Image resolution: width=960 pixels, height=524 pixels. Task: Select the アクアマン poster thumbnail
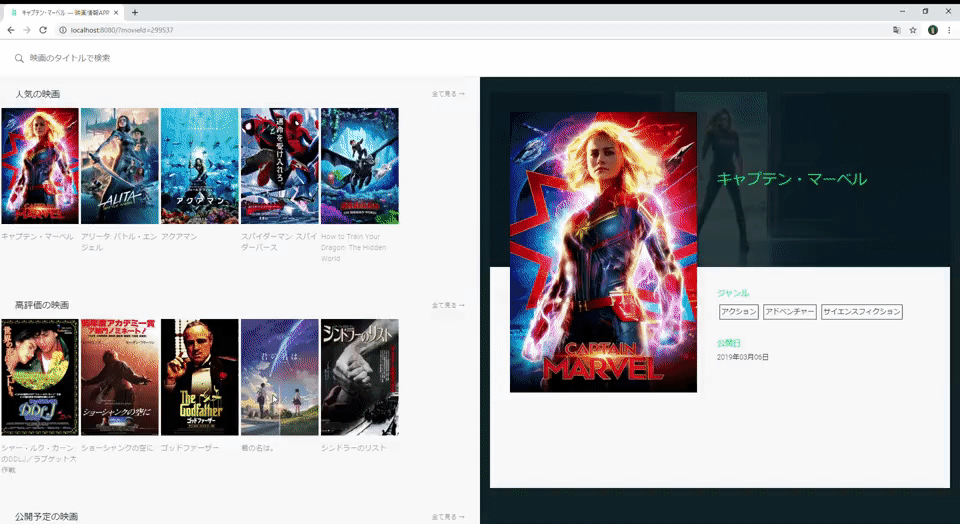[200, 166]
